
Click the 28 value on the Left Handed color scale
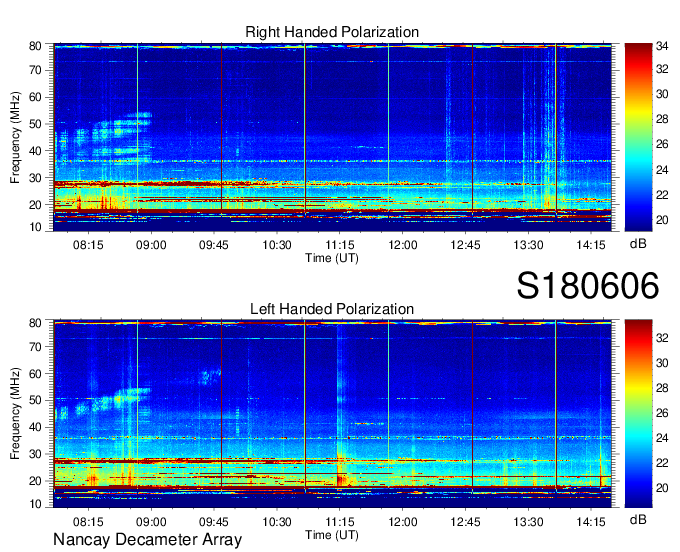(662, 388)
